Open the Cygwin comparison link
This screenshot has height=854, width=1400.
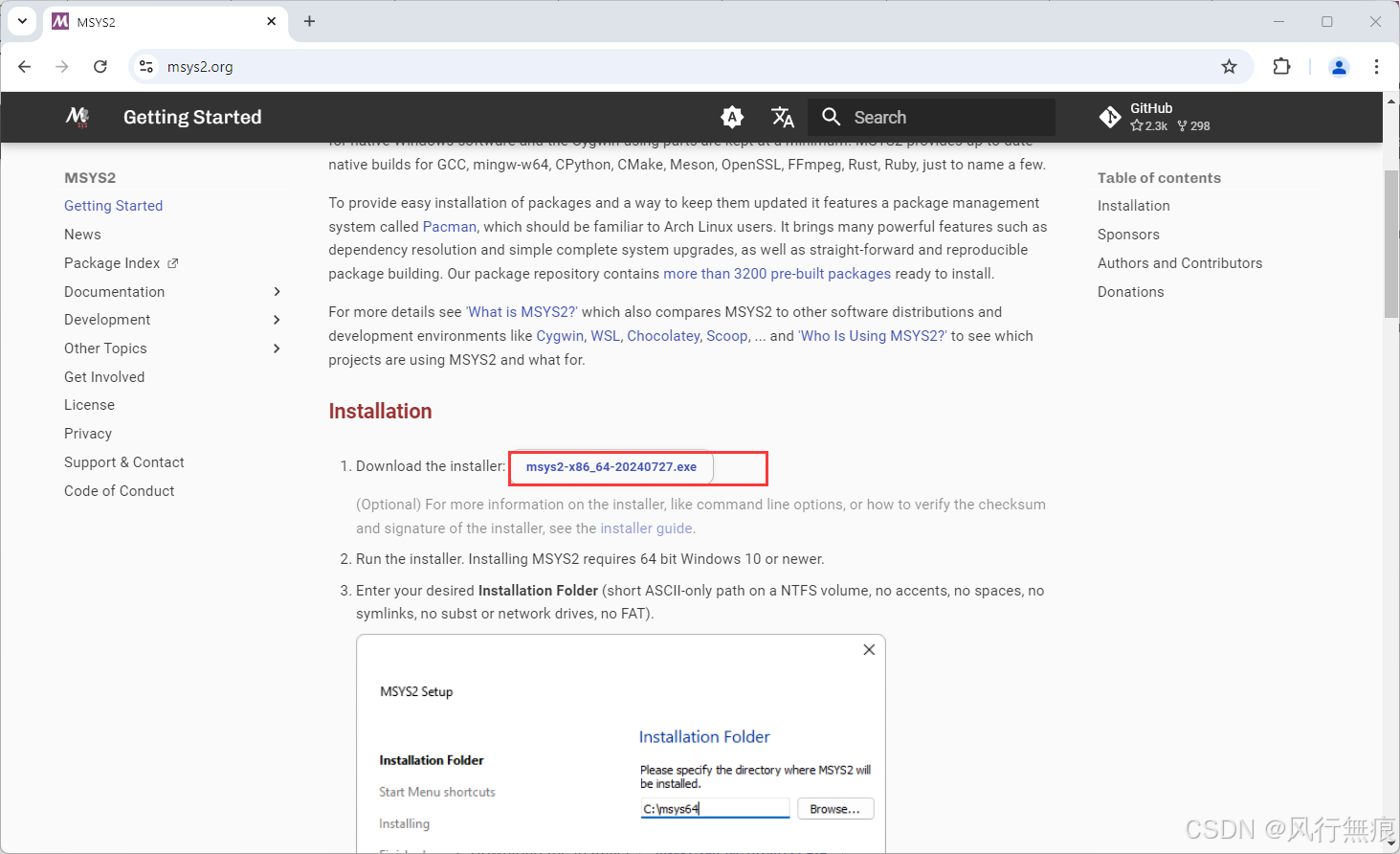click(560, 336)
